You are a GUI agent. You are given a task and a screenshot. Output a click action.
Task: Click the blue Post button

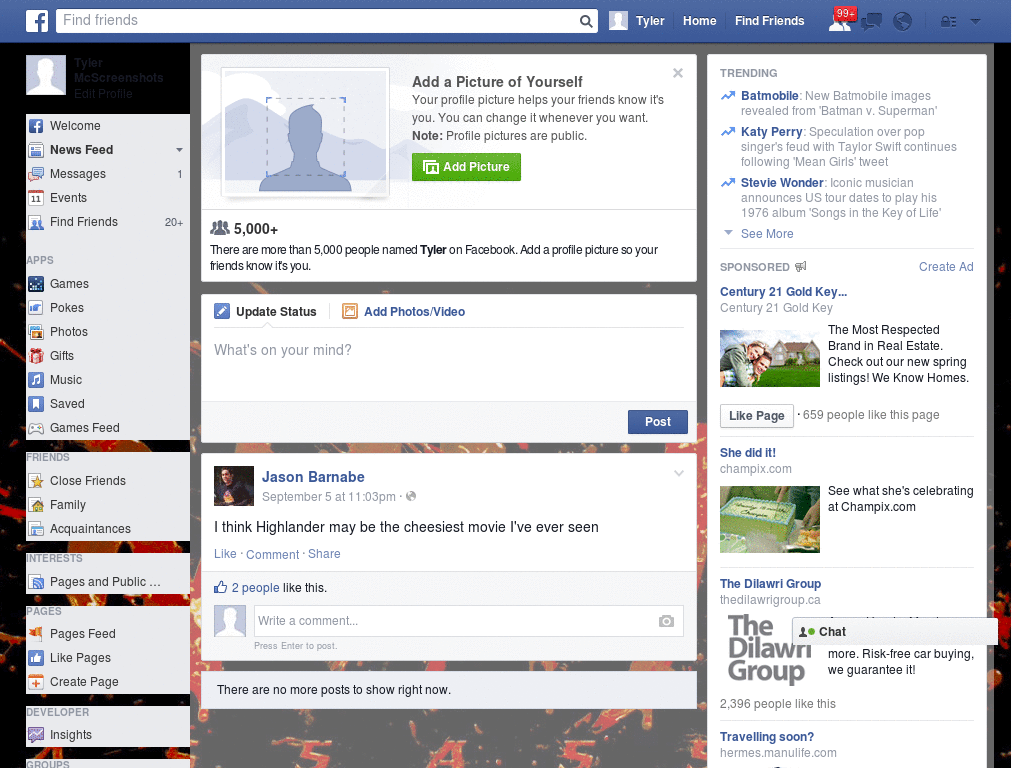[658, 422]
